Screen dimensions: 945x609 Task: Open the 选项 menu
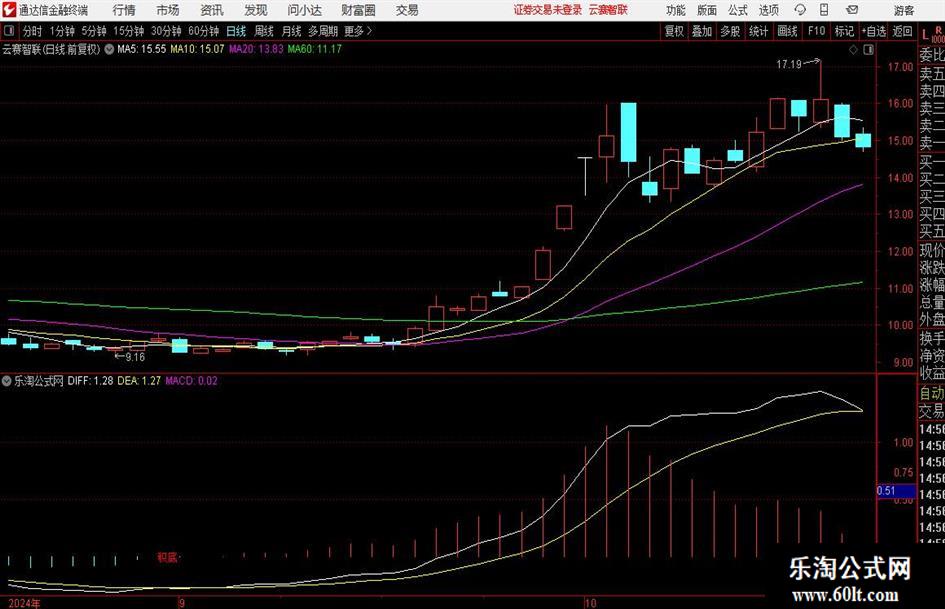tap(768, 10)
